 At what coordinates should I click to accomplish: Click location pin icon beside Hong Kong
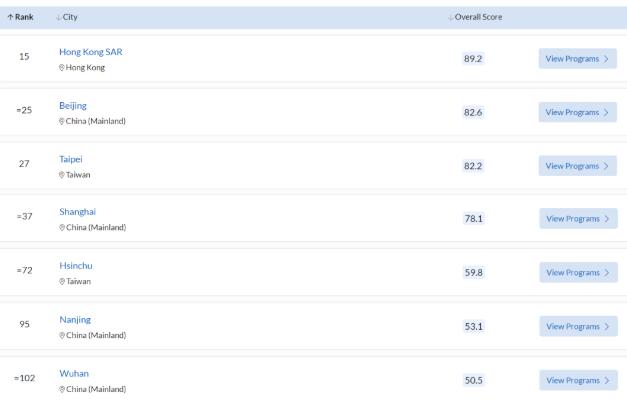click(62, 68)
